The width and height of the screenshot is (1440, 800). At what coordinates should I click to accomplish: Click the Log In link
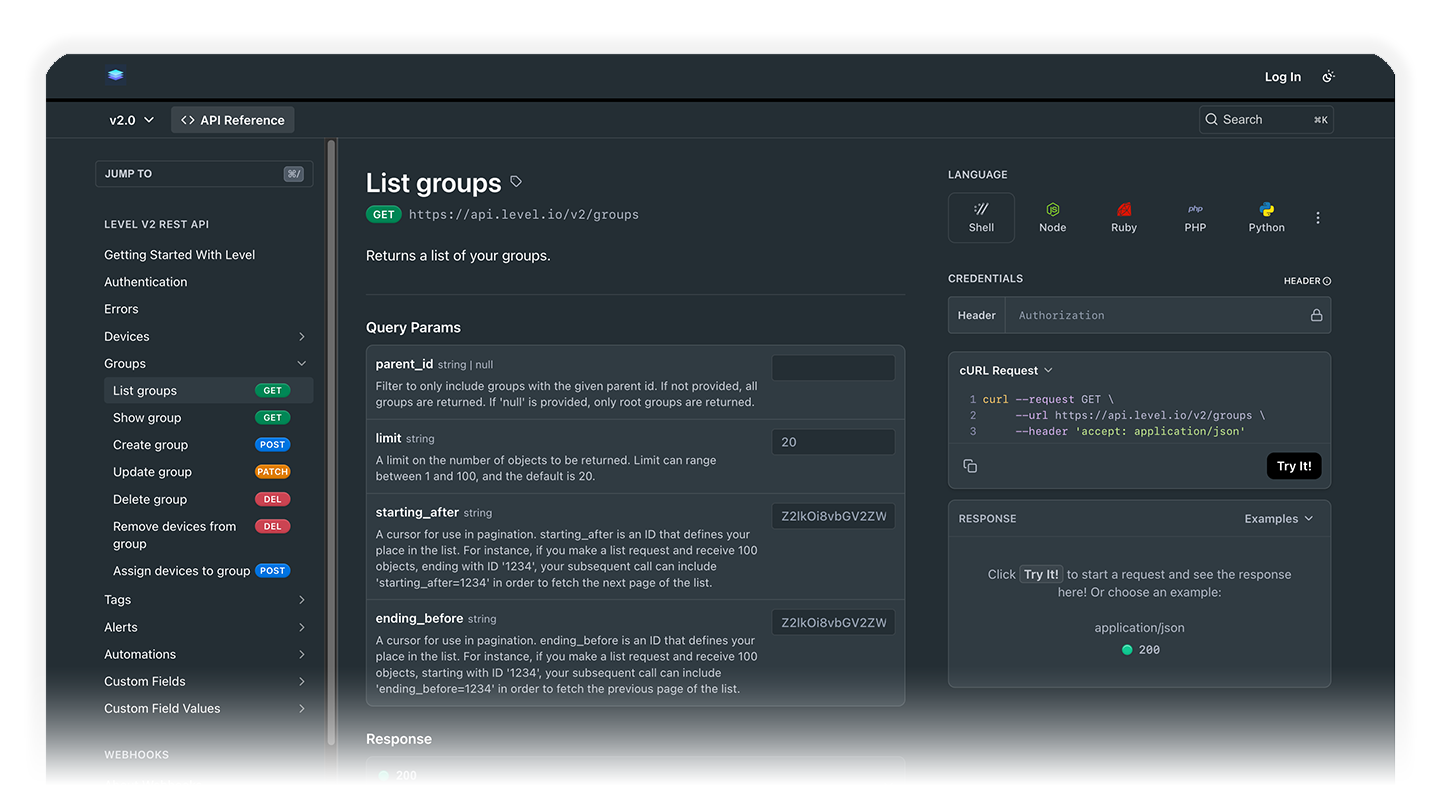point(1282,77)
